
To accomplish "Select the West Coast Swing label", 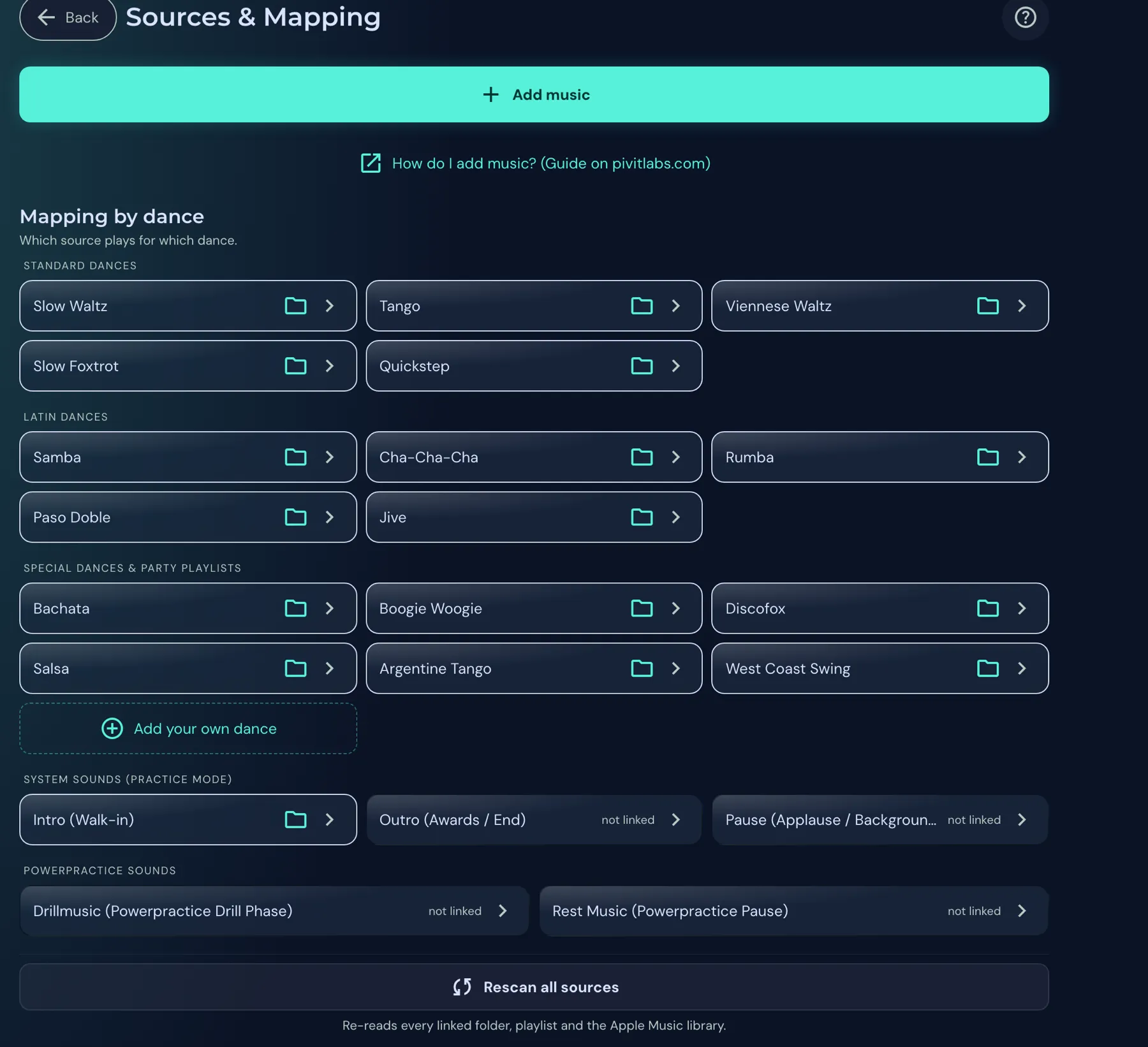I will 788,668.
